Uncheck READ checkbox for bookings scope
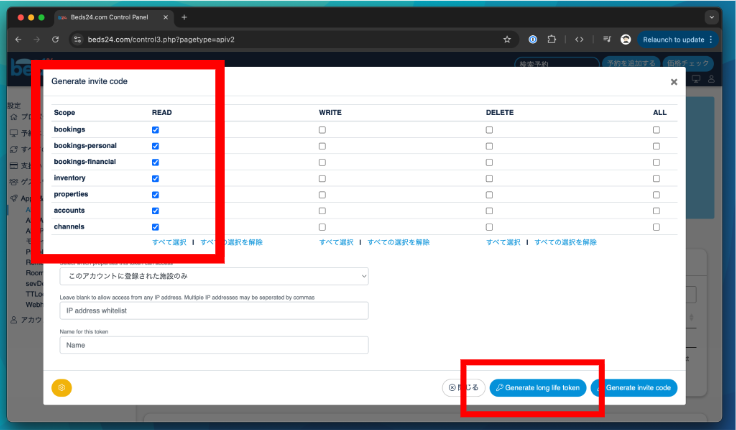 coord(155,130)
